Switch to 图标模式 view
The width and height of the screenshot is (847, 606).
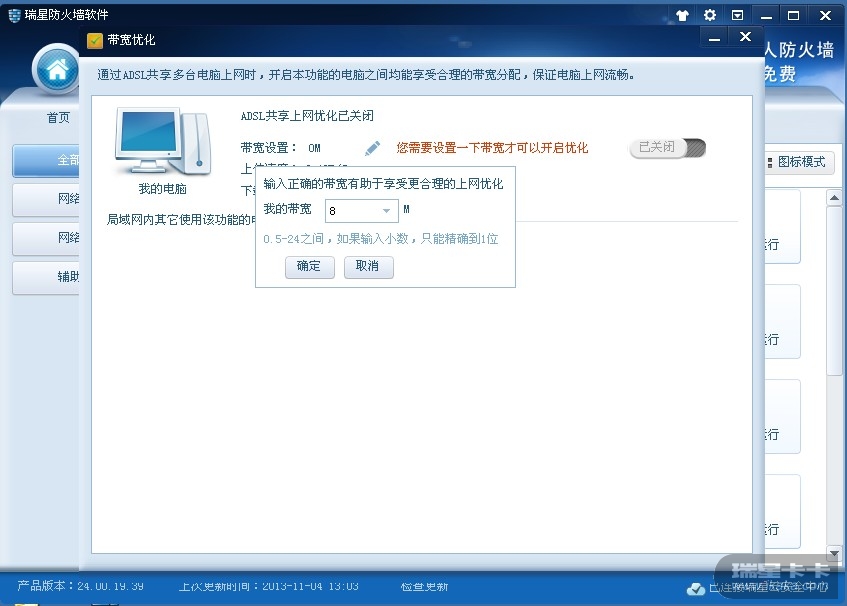[801, 162]
